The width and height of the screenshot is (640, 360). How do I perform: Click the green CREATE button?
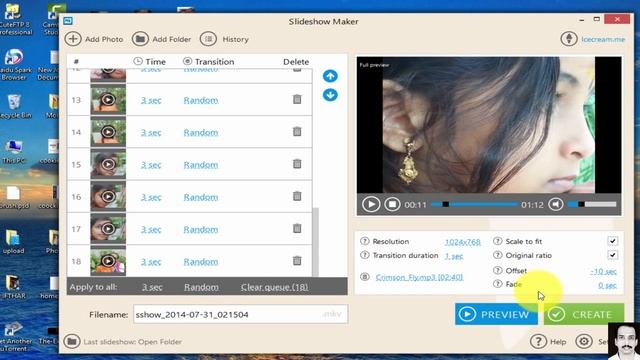pyautogui.click(x=584, y=314)
